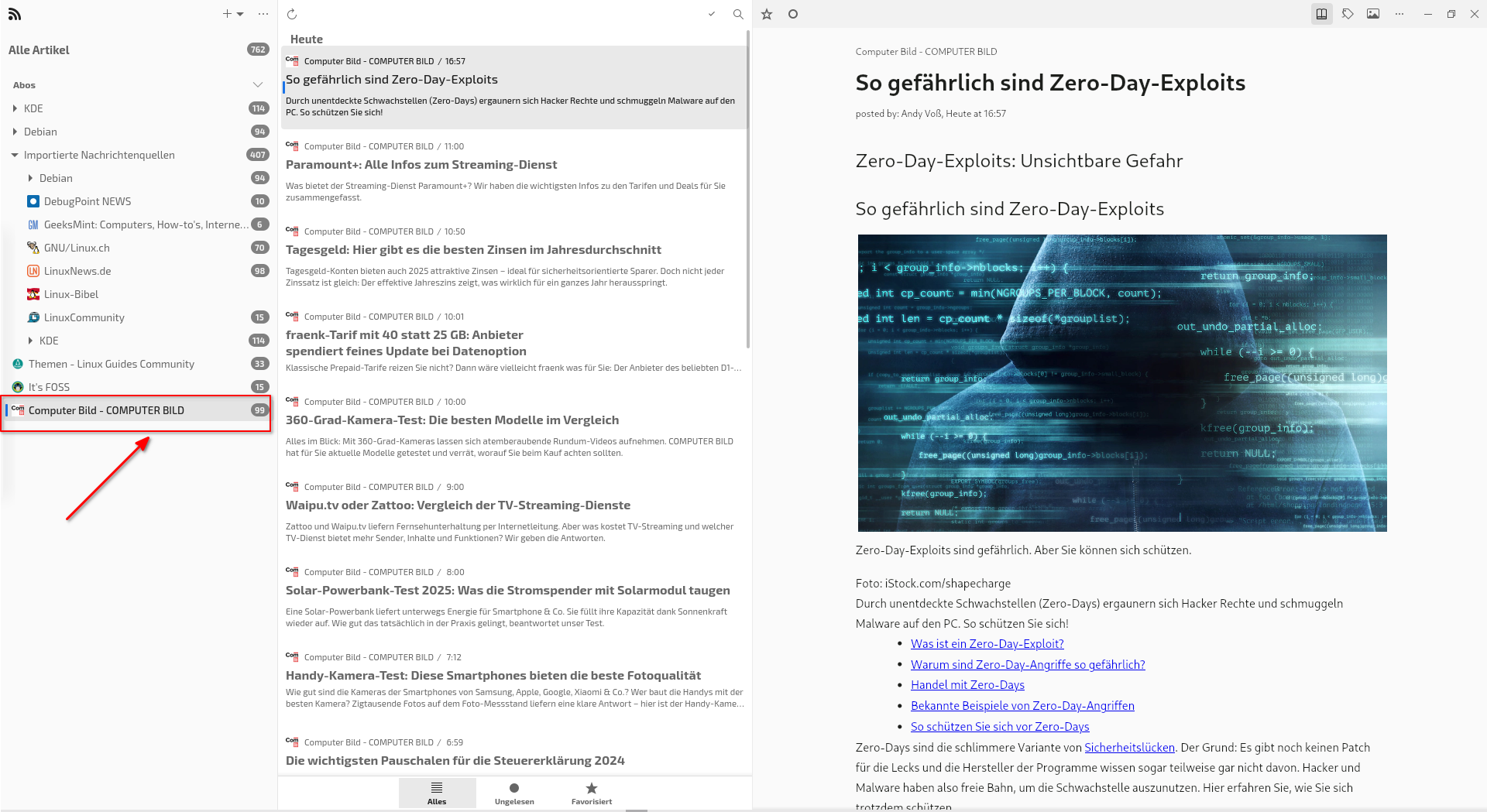The height and width of the screenshot is (812, 1487).
Task: Select the DebugPoint NEWS feed icon
Action: [33, 201]
